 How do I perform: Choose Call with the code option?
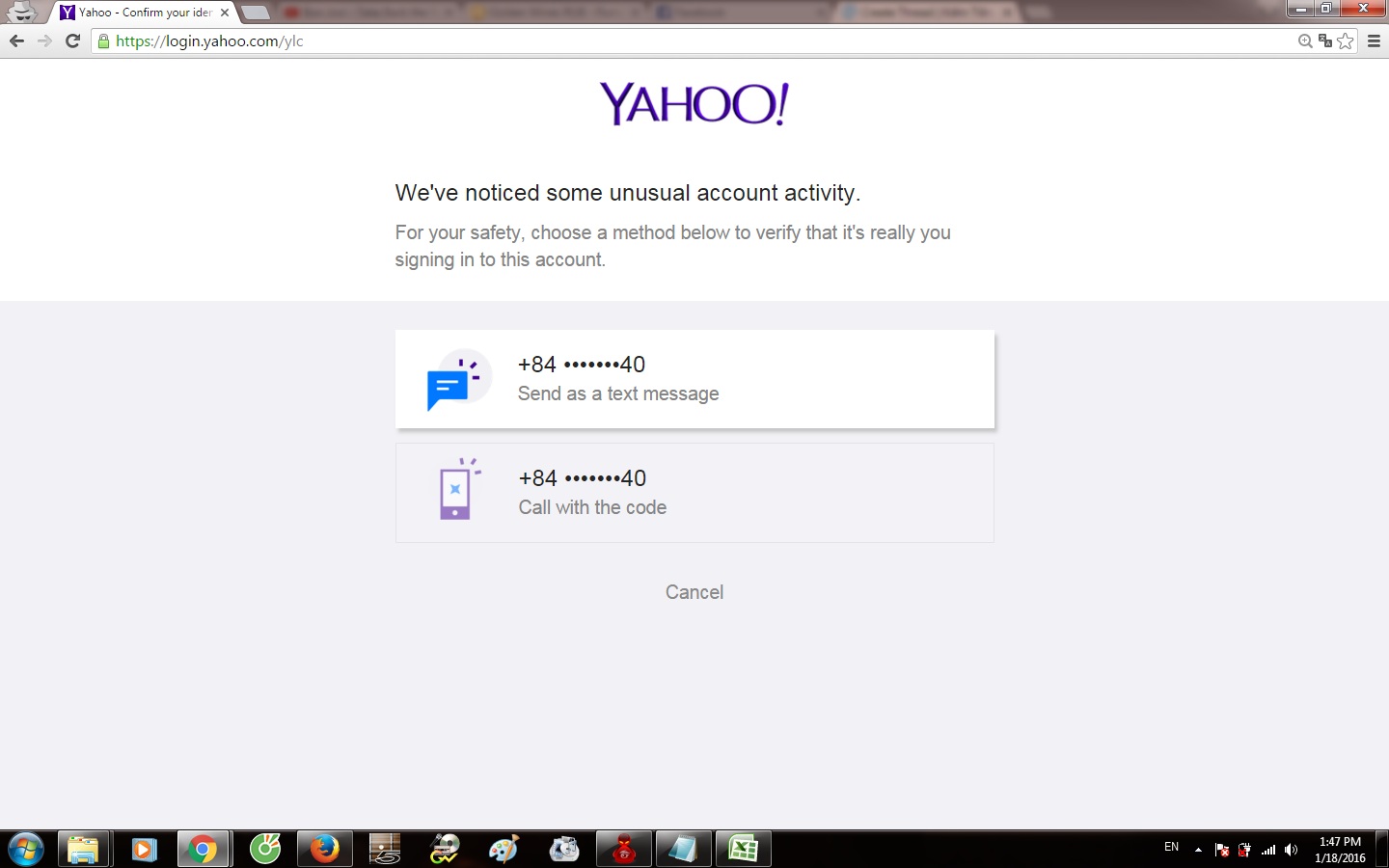[694, 493]
